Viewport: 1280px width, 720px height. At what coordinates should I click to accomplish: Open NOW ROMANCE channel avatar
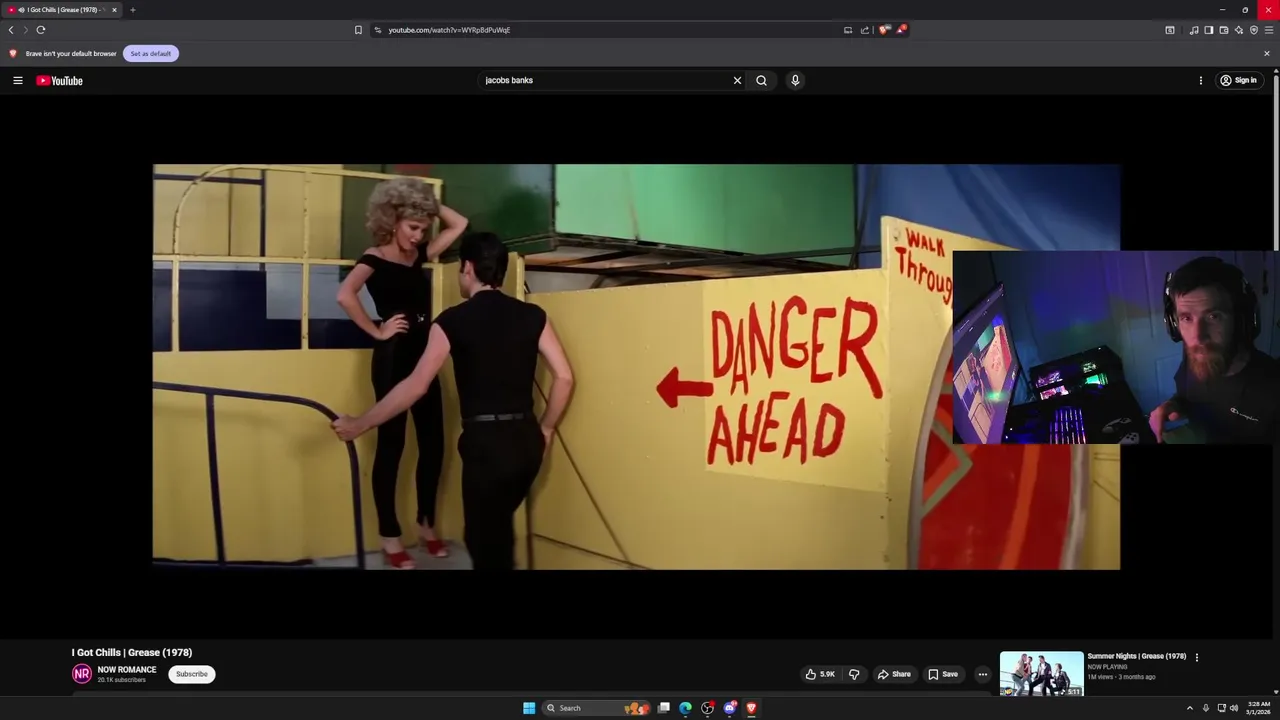coord(82,674)
